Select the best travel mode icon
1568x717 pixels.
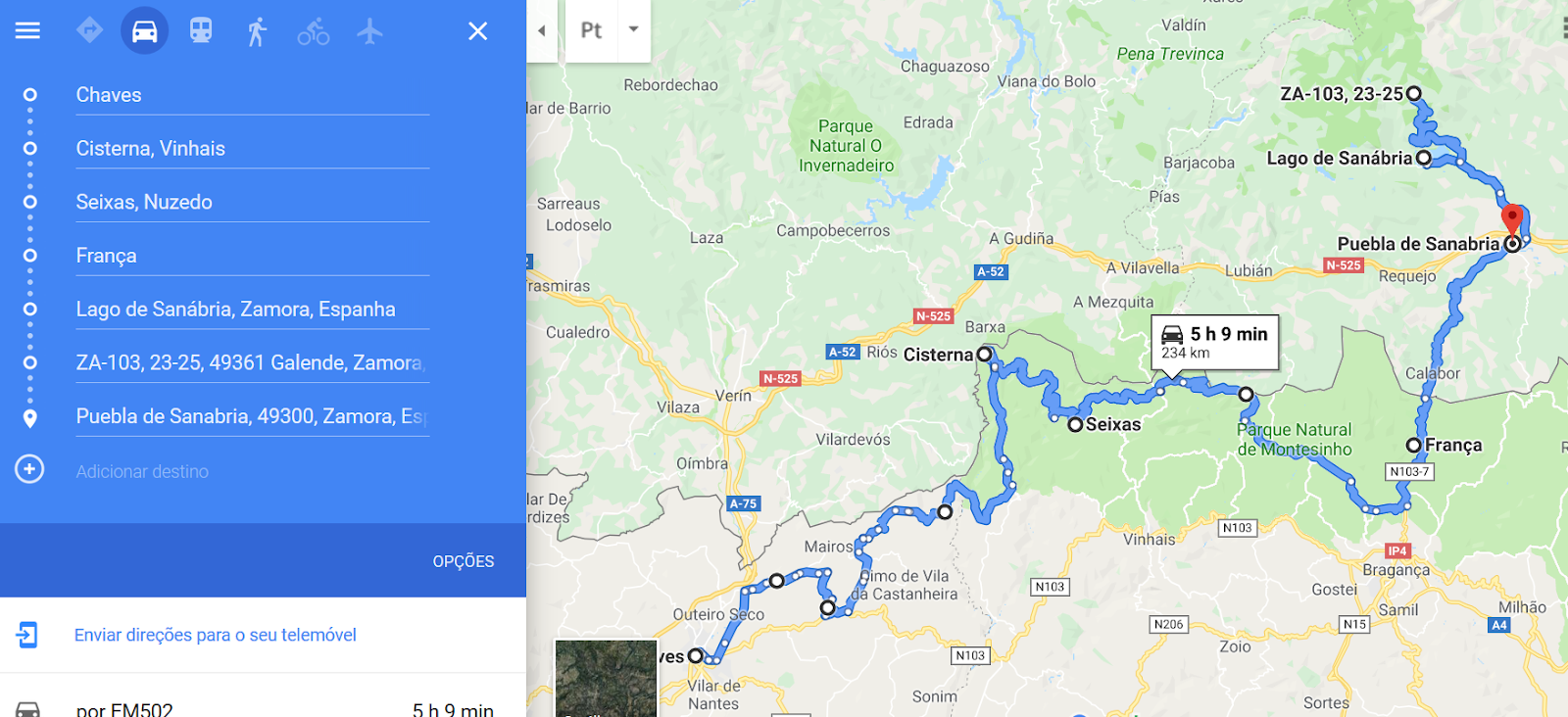click(89, 30)
